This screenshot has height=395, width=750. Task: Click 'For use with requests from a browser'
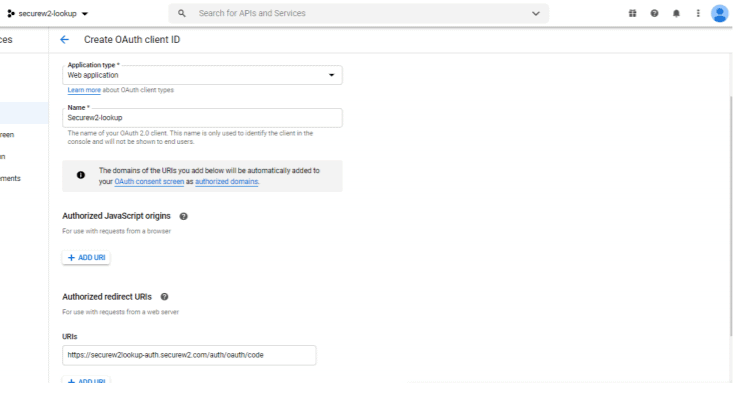116,231
